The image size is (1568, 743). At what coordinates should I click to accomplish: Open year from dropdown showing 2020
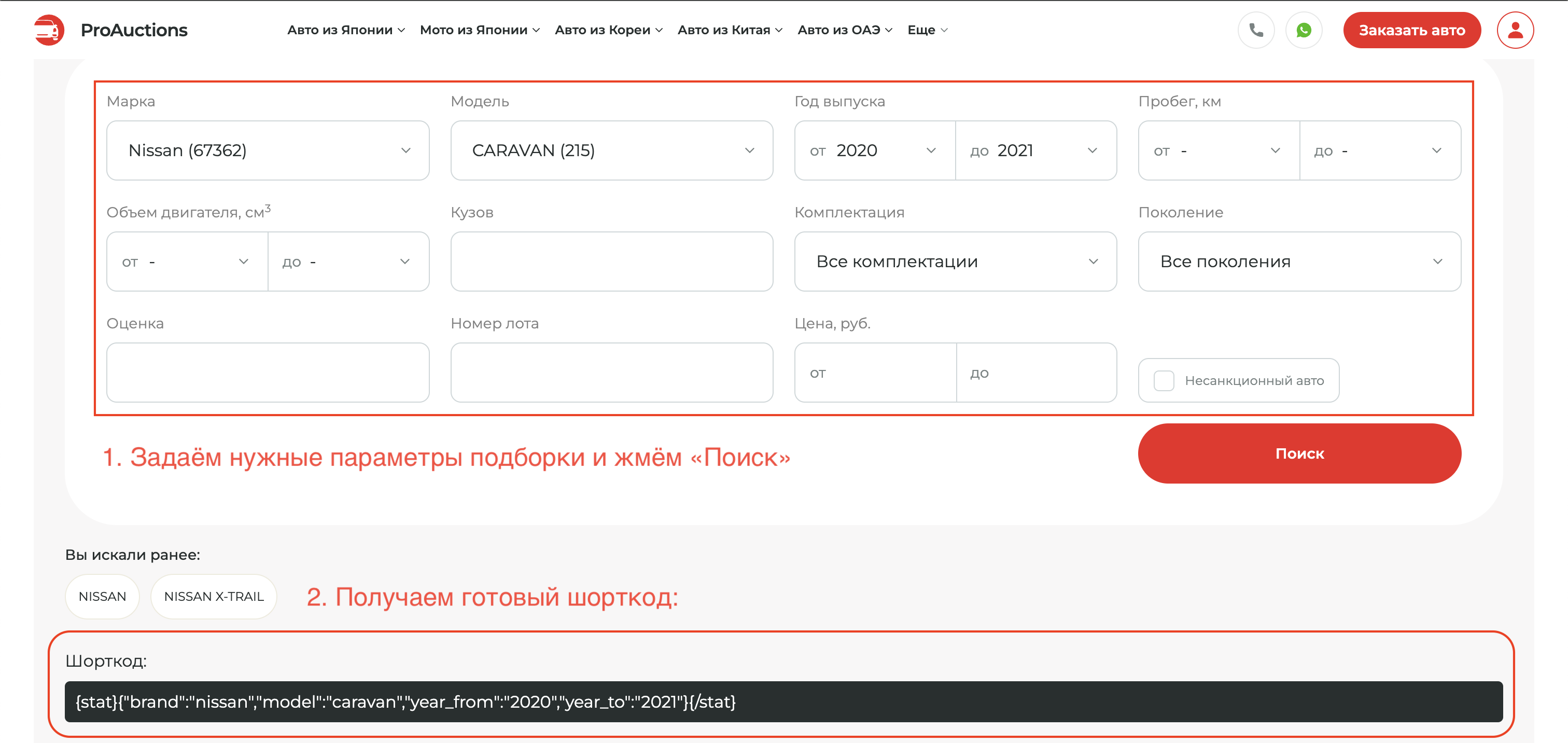point(875,150)
